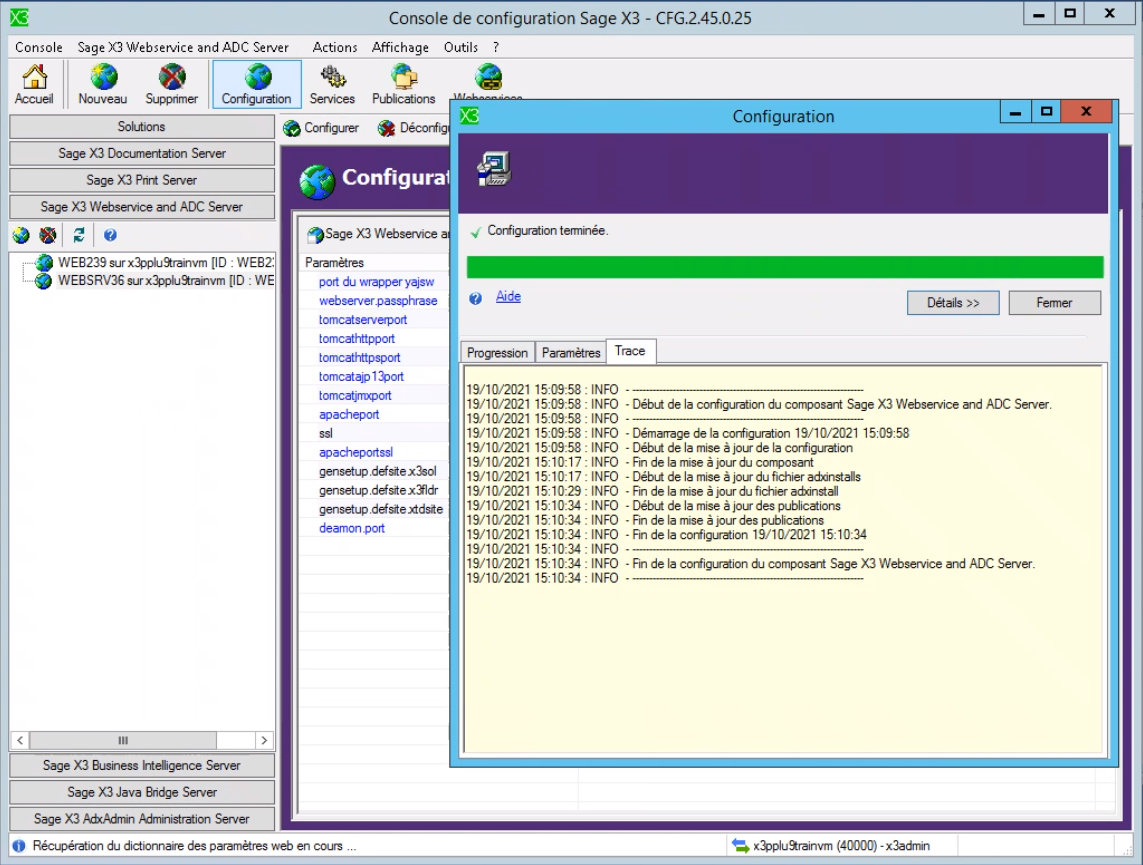This screenshot has height=865, width=1143.
Task: Switch to the Paramètres tab
Action: click(x=571, y=353)
